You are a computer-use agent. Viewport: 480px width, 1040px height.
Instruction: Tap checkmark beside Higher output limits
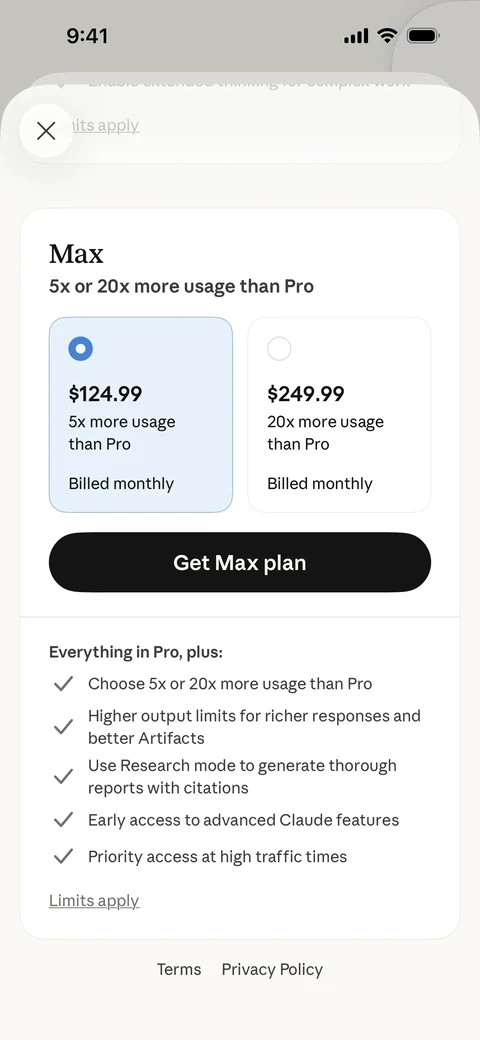63,727
